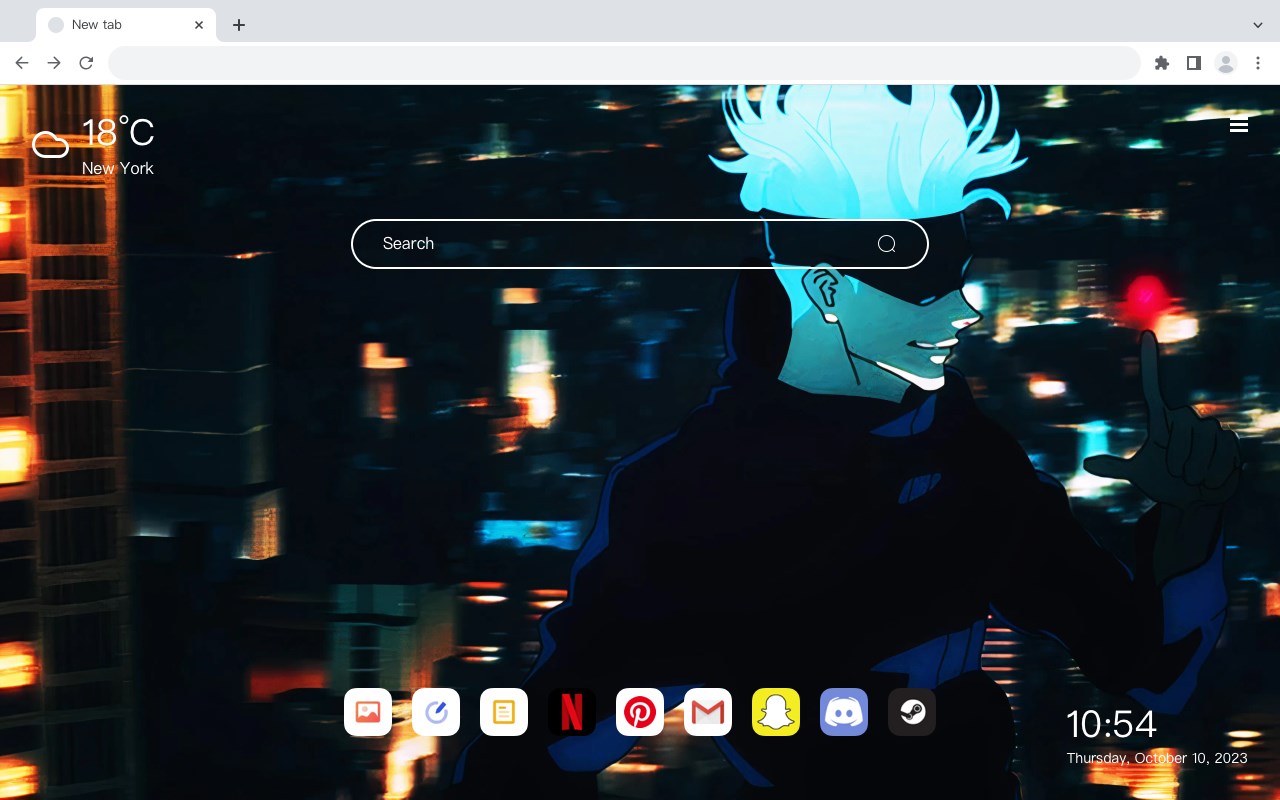Toggle the browser side panel
Screen dimensions: 1280x800
(1194, 63)
